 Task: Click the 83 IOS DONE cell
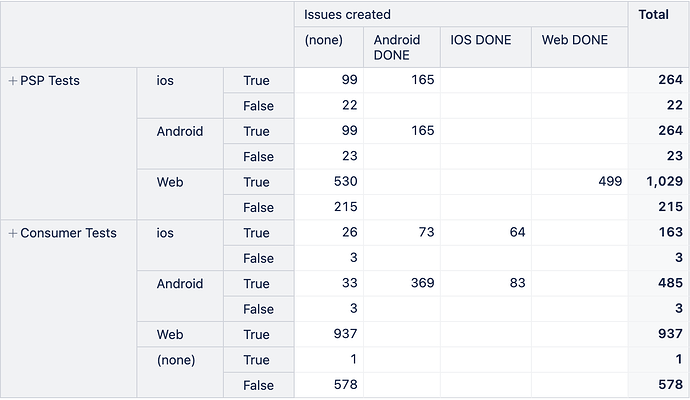coord(486,283)
